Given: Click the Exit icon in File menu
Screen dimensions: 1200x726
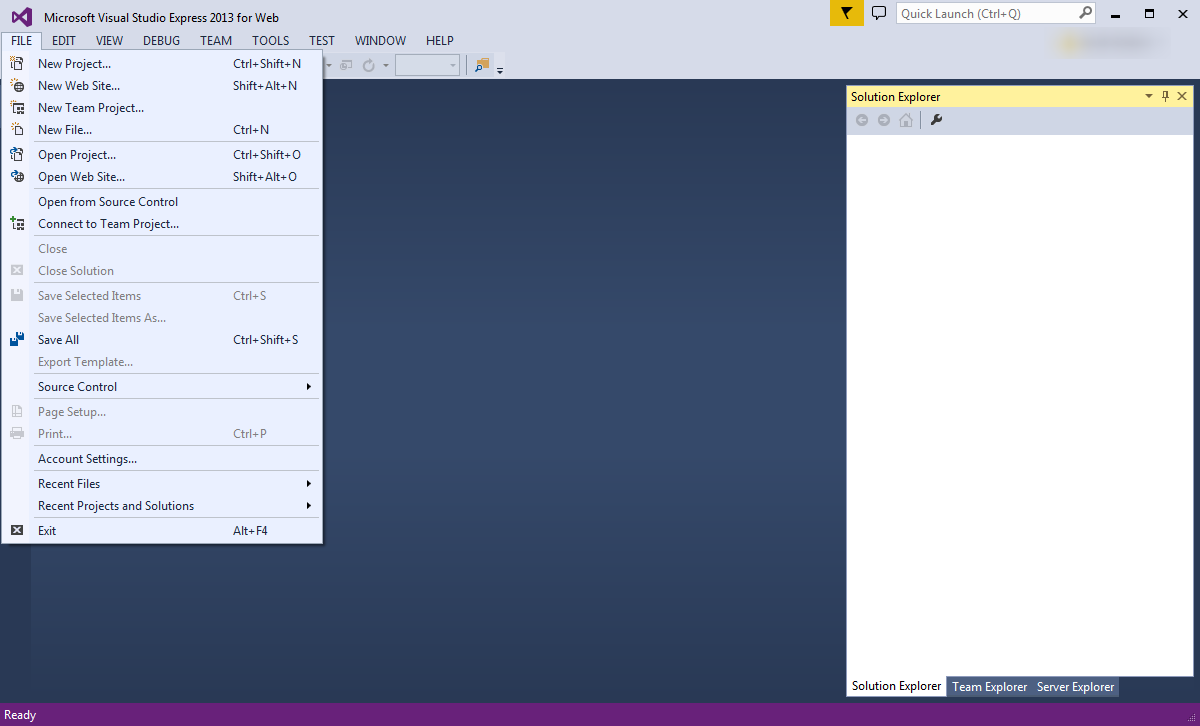Looking at the screenshot, I should coord(17,531).
